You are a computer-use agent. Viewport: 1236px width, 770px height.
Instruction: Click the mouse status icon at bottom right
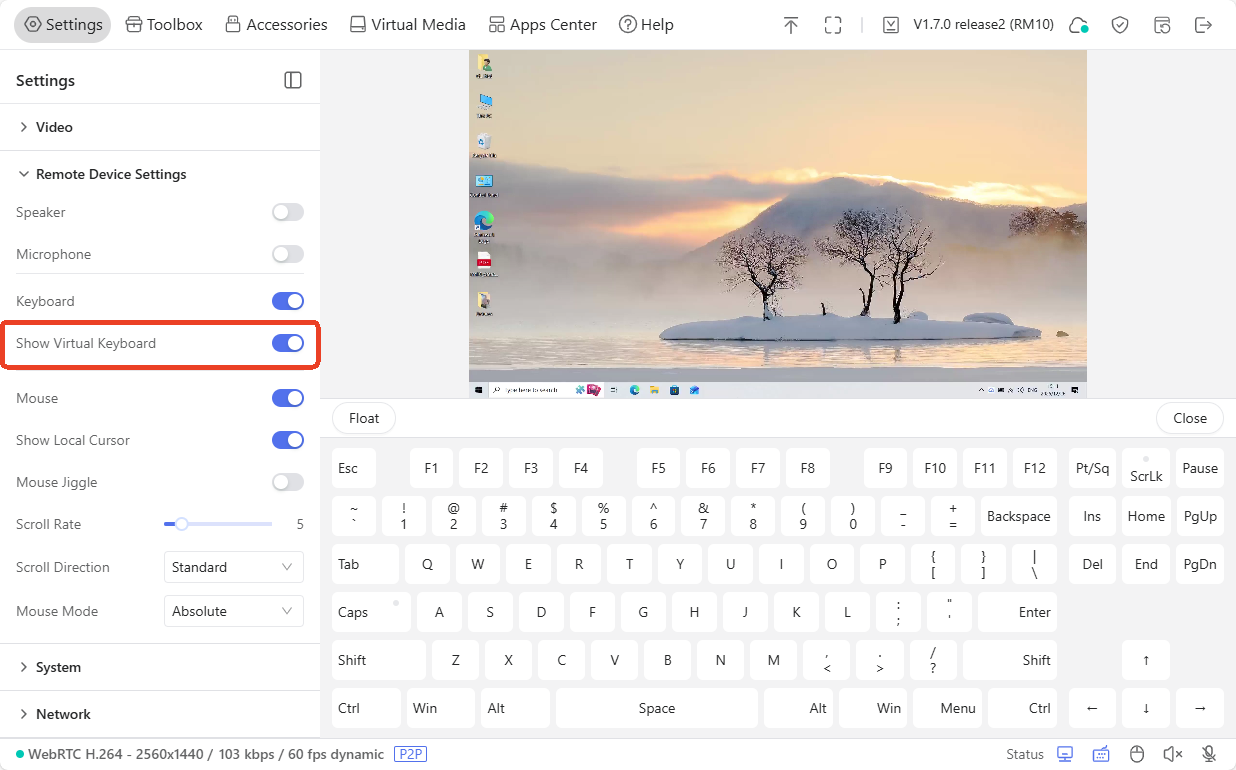pyautogui.click(x=1137, y=753)
